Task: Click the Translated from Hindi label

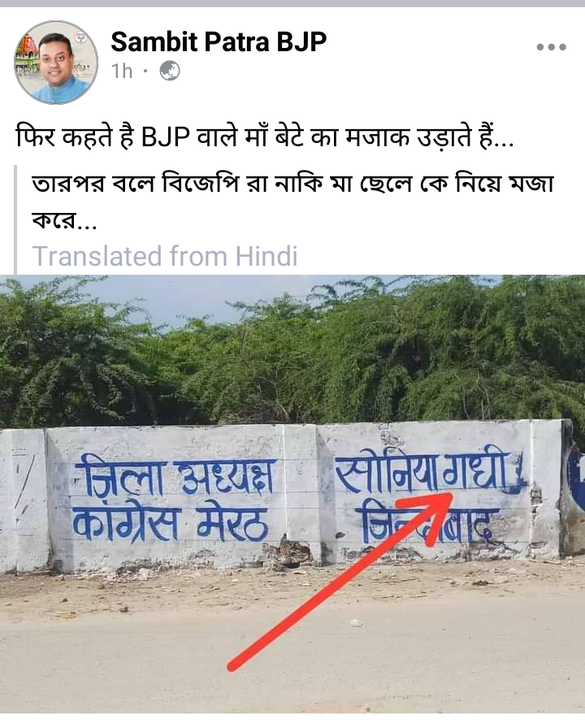Action: 165,256
